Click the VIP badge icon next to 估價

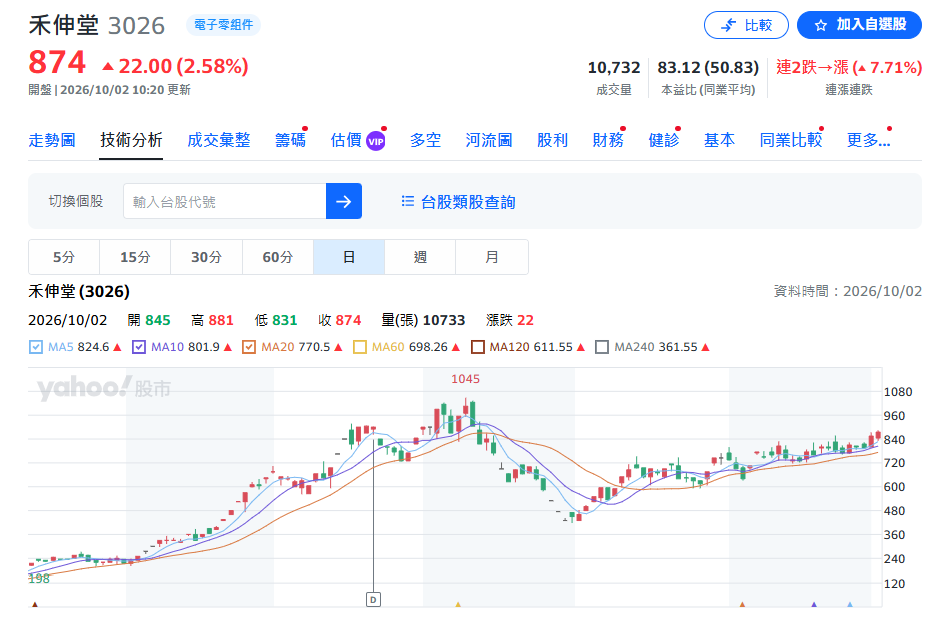point(375,141)
